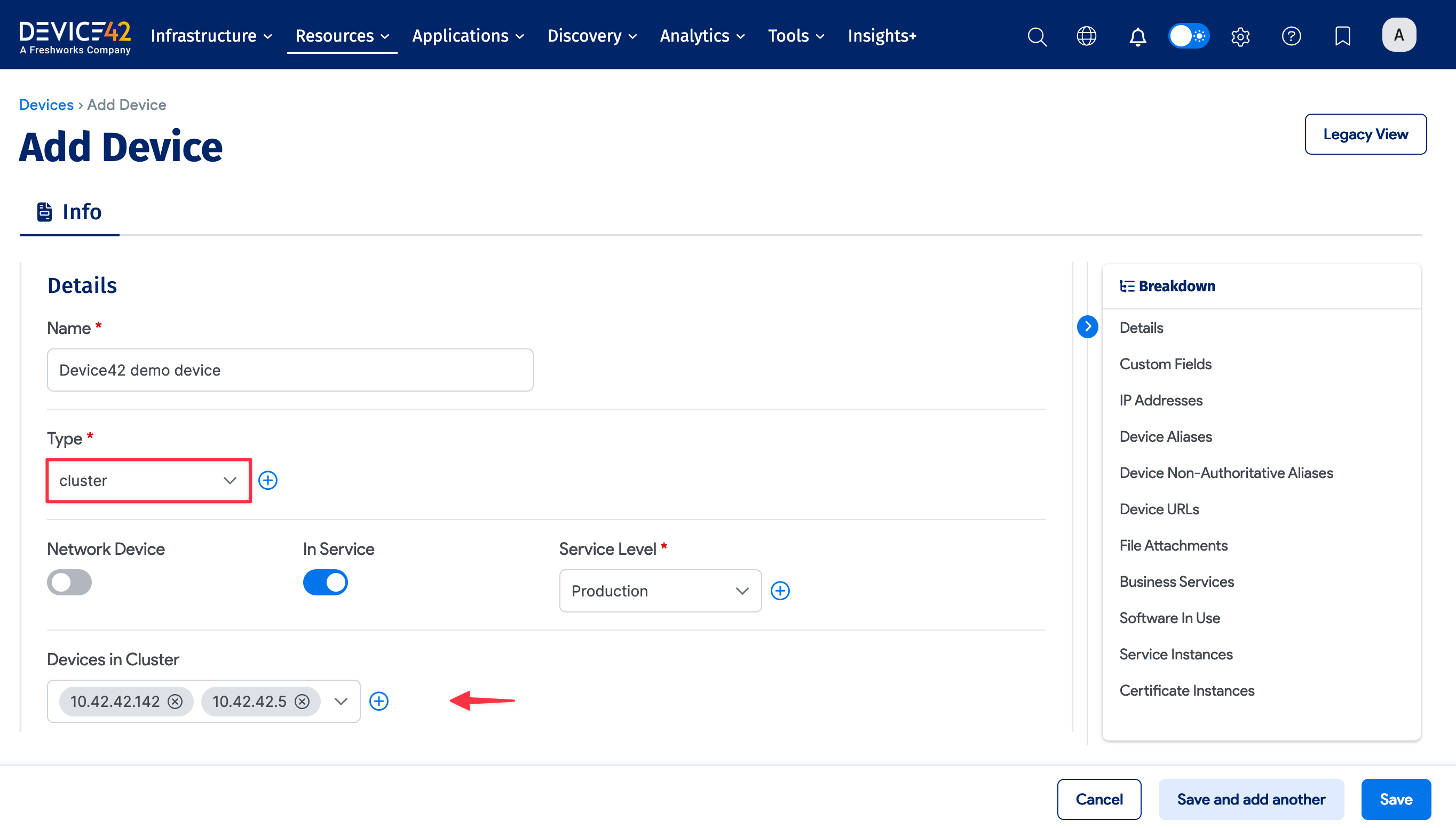Viewport: 1456px width, 828px height.
Task: Open settings gear icon
Action: 1240,36
